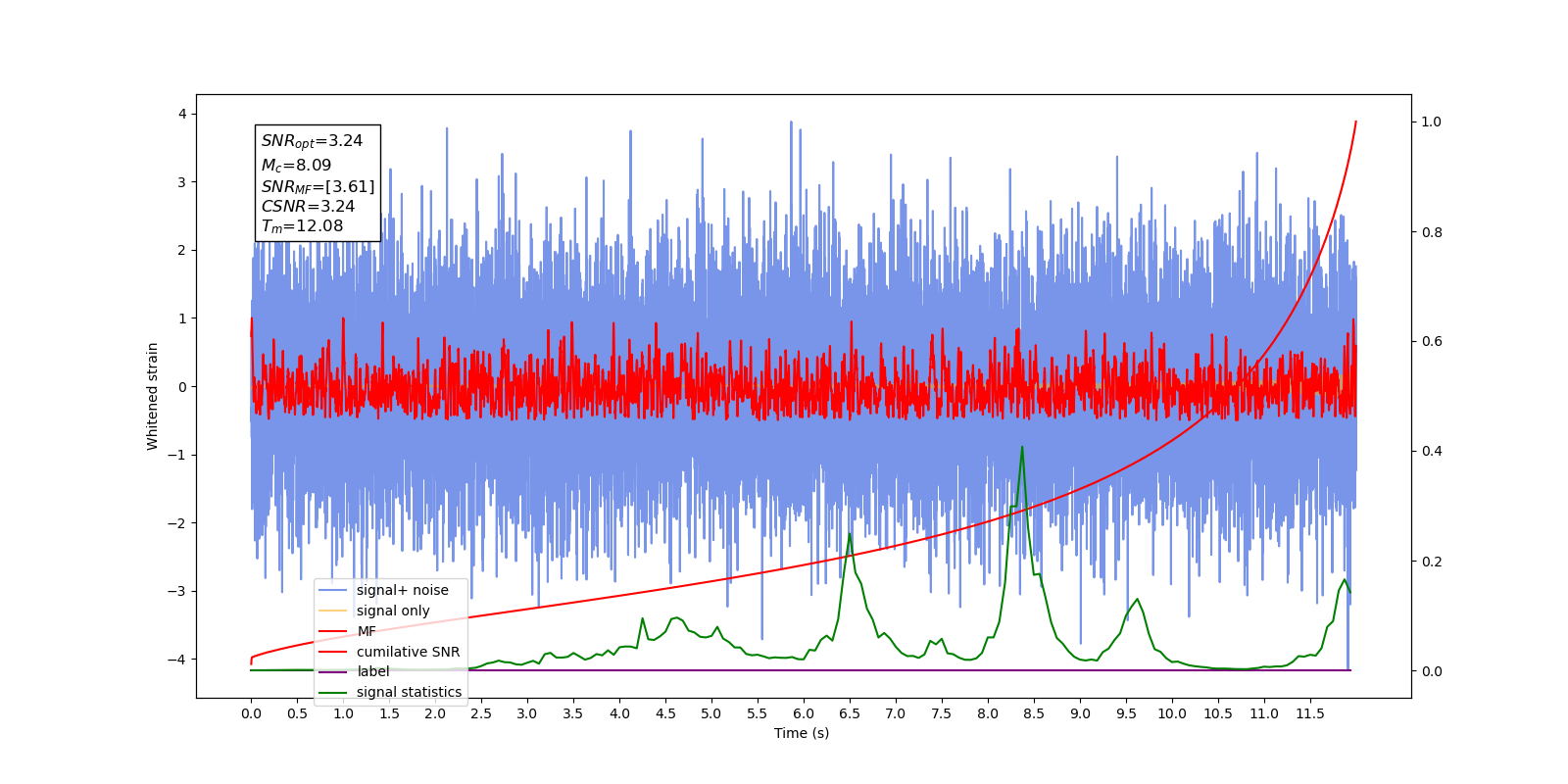The image size is (1568, 784).
Task: Click the green signal statistics peak near 8.4 s
Action: (x=1022, y=448)
